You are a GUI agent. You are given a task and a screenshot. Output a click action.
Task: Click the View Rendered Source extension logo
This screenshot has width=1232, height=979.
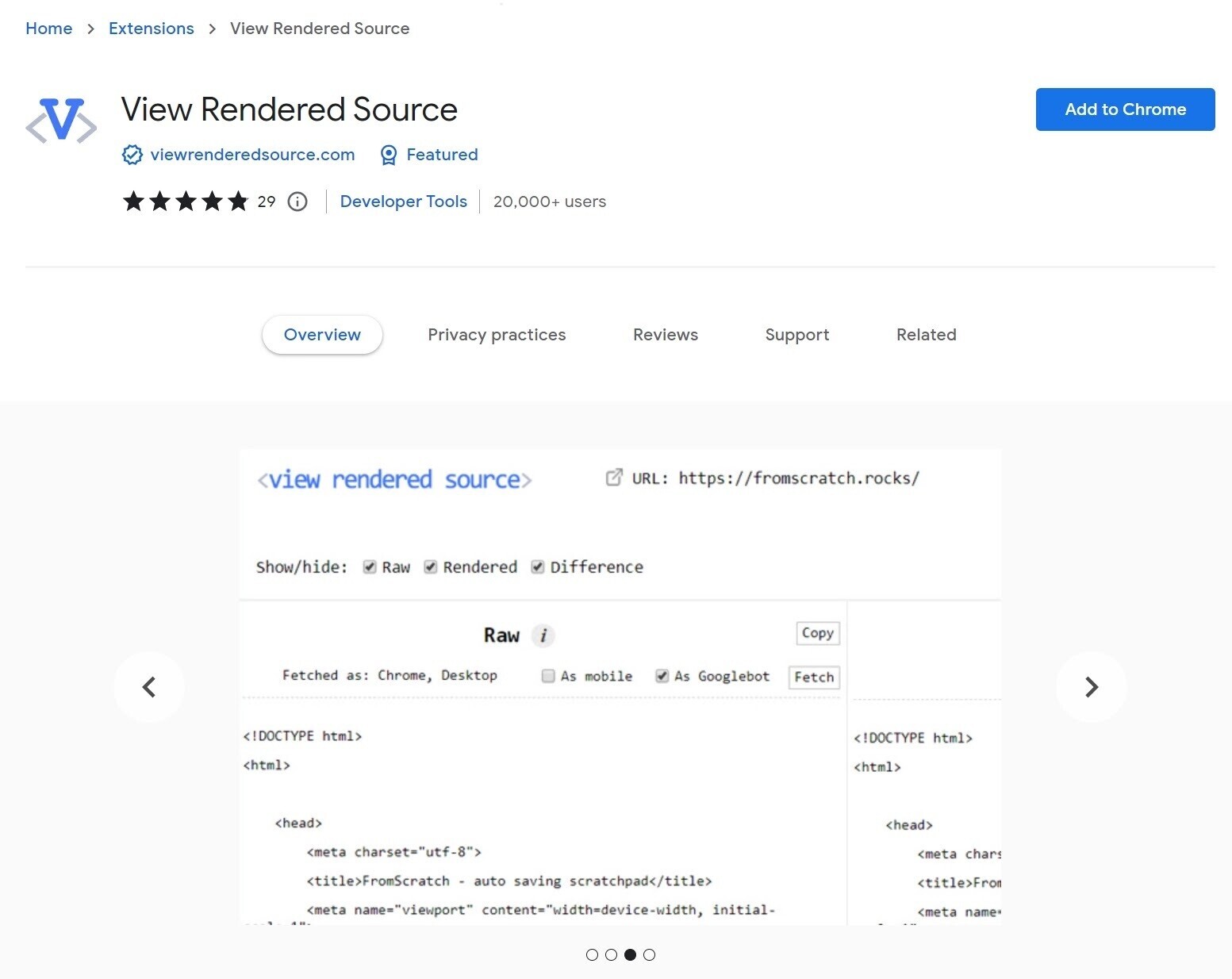tap(61, 120)
